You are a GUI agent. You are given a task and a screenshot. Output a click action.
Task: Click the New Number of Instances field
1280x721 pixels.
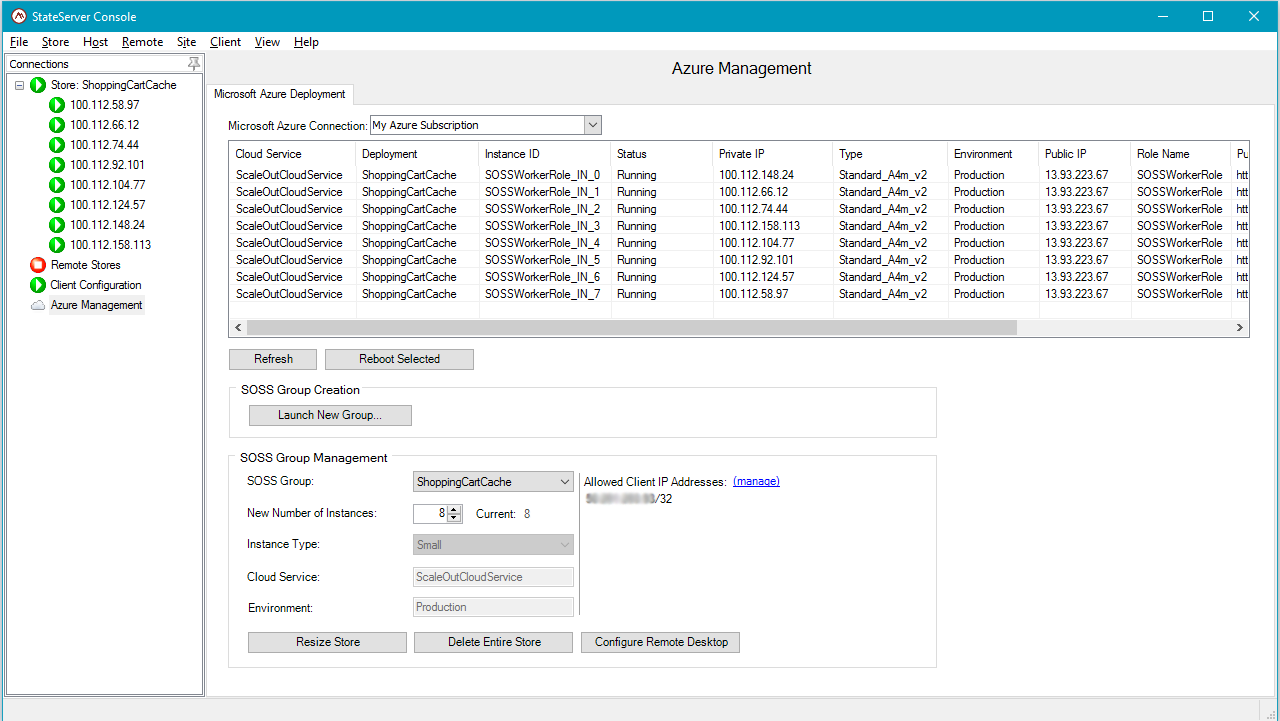click(430, 514)
